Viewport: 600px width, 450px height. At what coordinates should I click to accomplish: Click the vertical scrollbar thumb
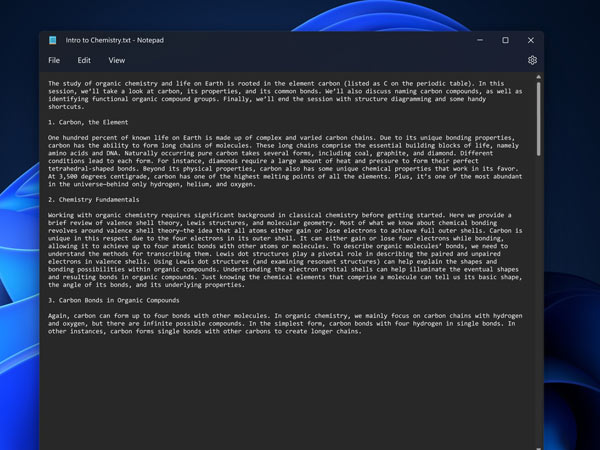click(538, 119)
